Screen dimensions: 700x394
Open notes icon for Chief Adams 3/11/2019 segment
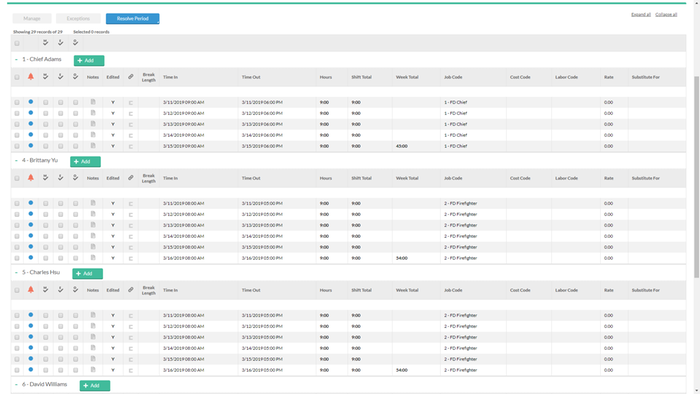[x=93, y=102]
